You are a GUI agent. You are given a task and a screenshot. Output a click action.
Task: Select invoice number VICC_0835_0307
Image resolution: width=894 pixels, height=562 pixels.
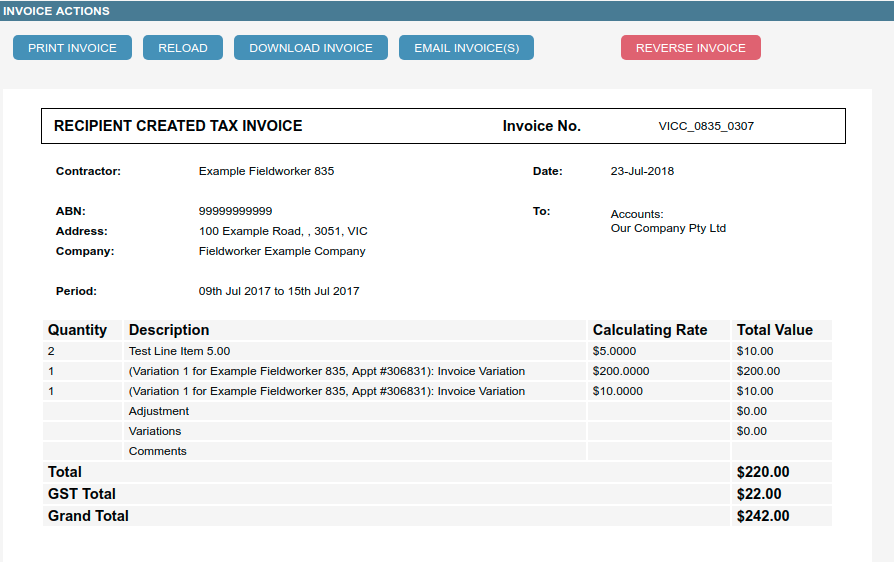click(706, 127)
